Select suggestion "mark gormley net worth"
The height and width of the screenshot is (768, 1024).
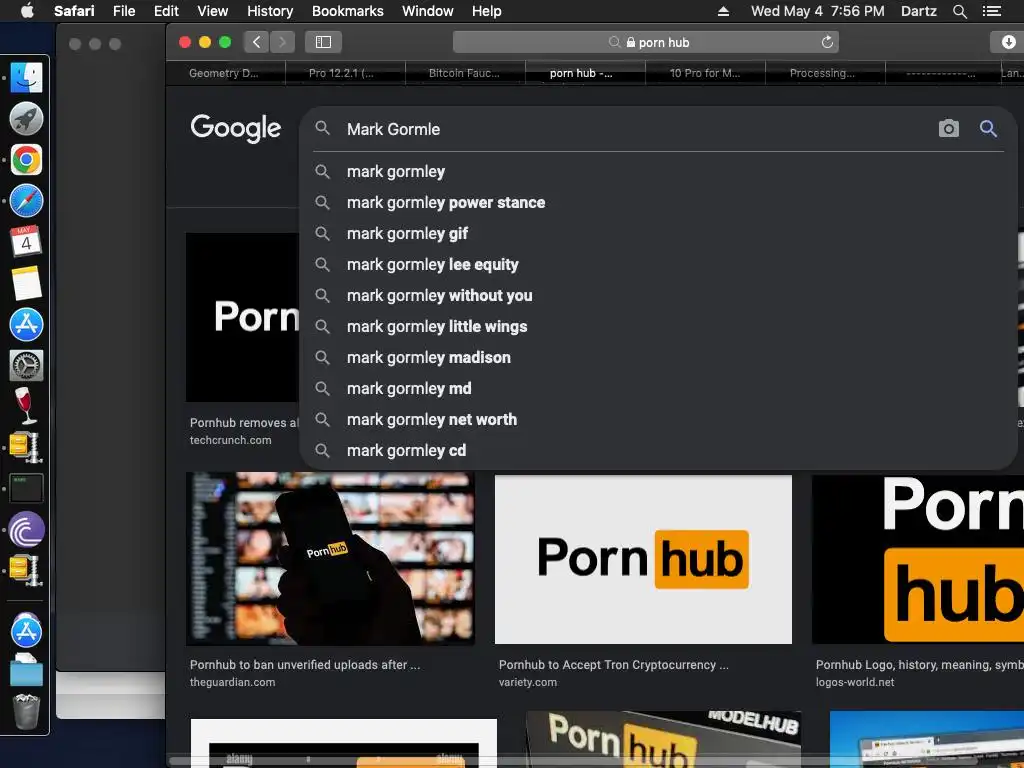[x=658, y=419]
